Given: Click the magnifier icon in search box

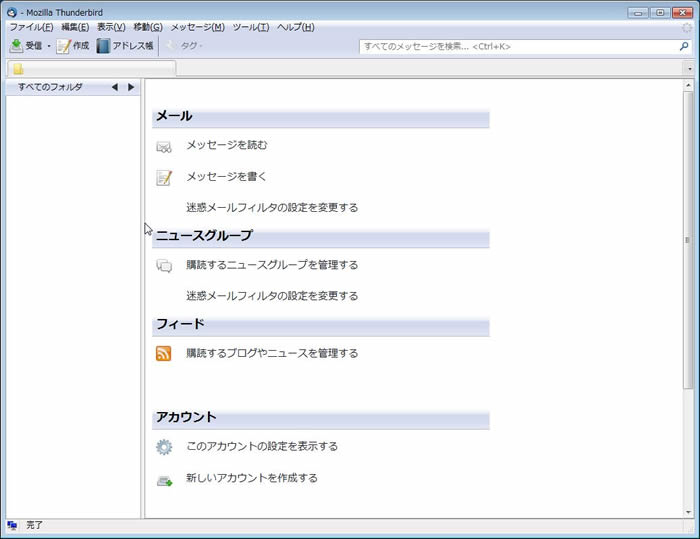Looking at the screenshot, I should [683, 46].
